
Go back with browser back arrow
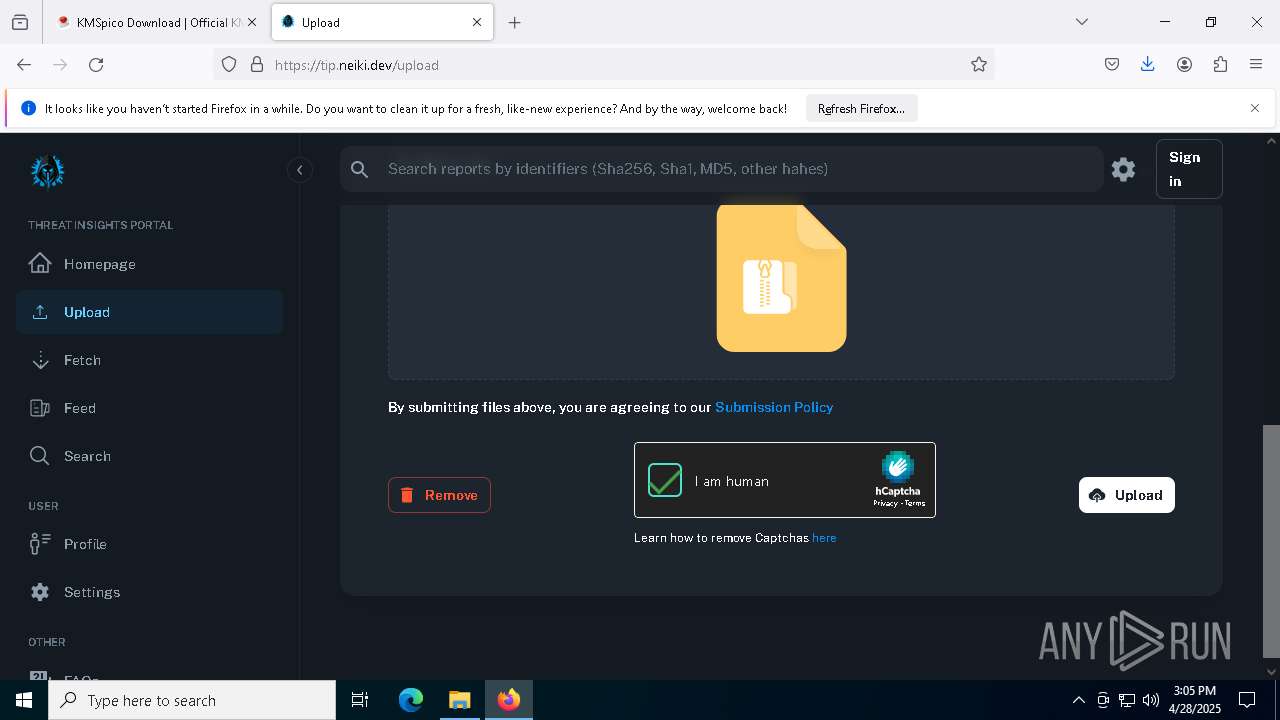click(24, 65)
